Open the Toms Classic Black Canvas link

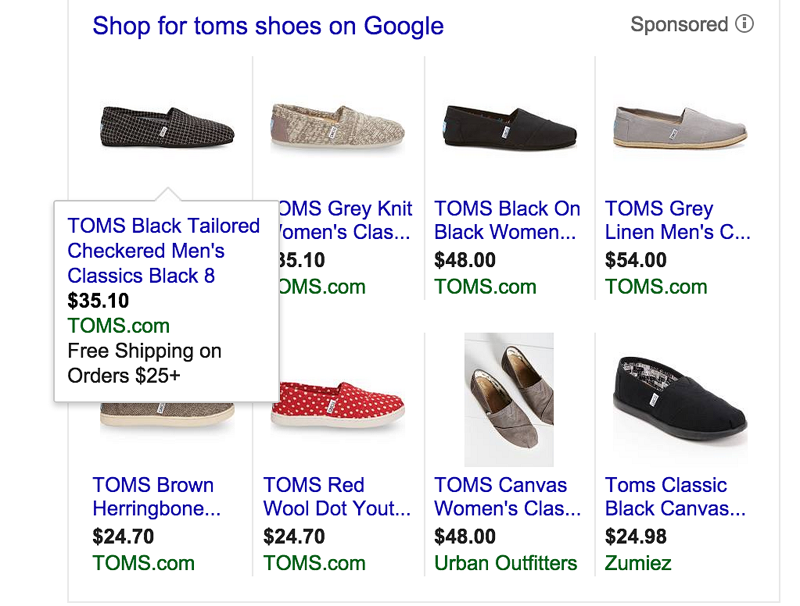click(x=675, y=497)
